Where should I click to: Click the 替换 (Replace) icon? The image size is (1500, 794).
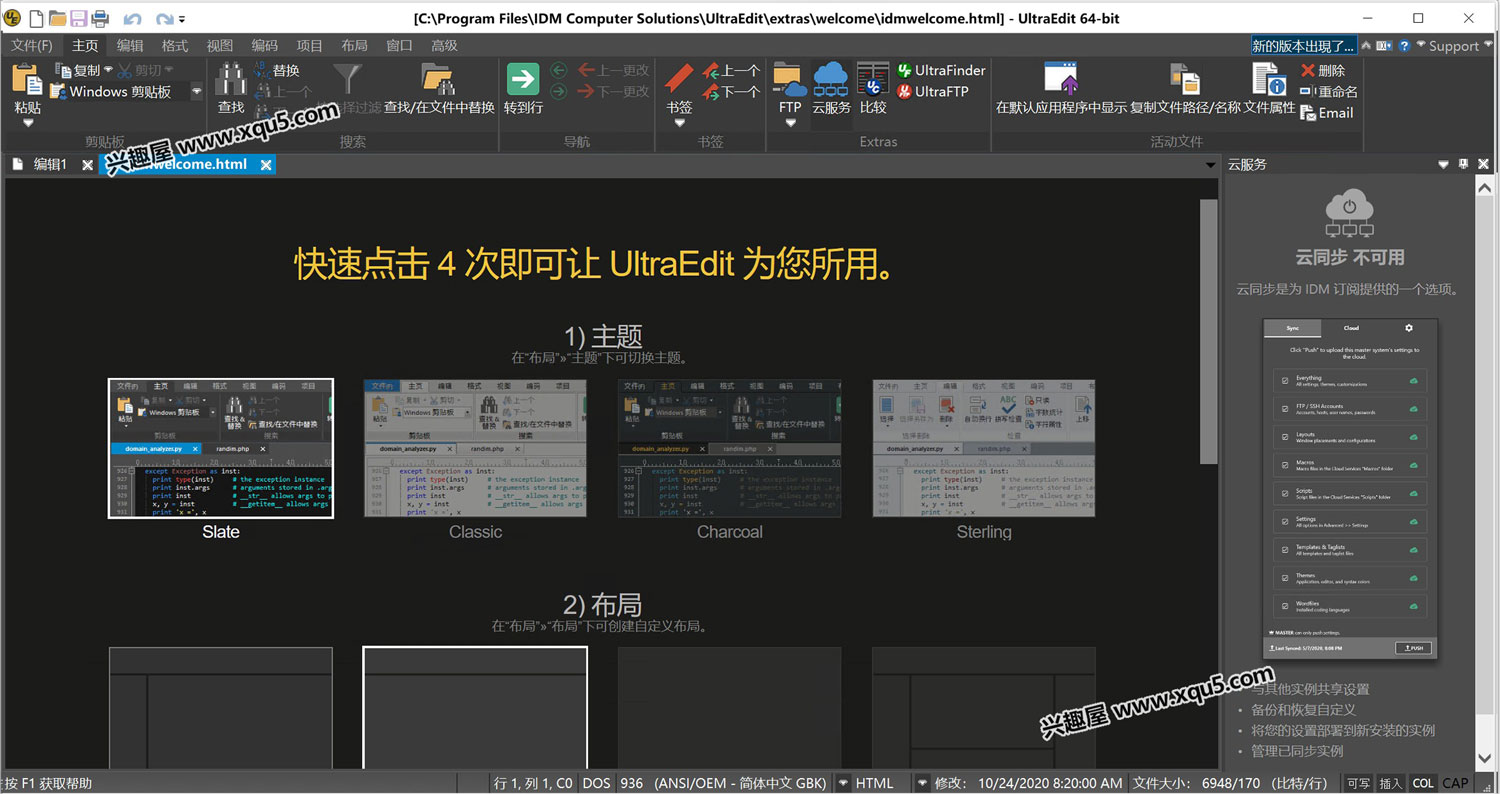pyautogui.click(x=261, y=70)
